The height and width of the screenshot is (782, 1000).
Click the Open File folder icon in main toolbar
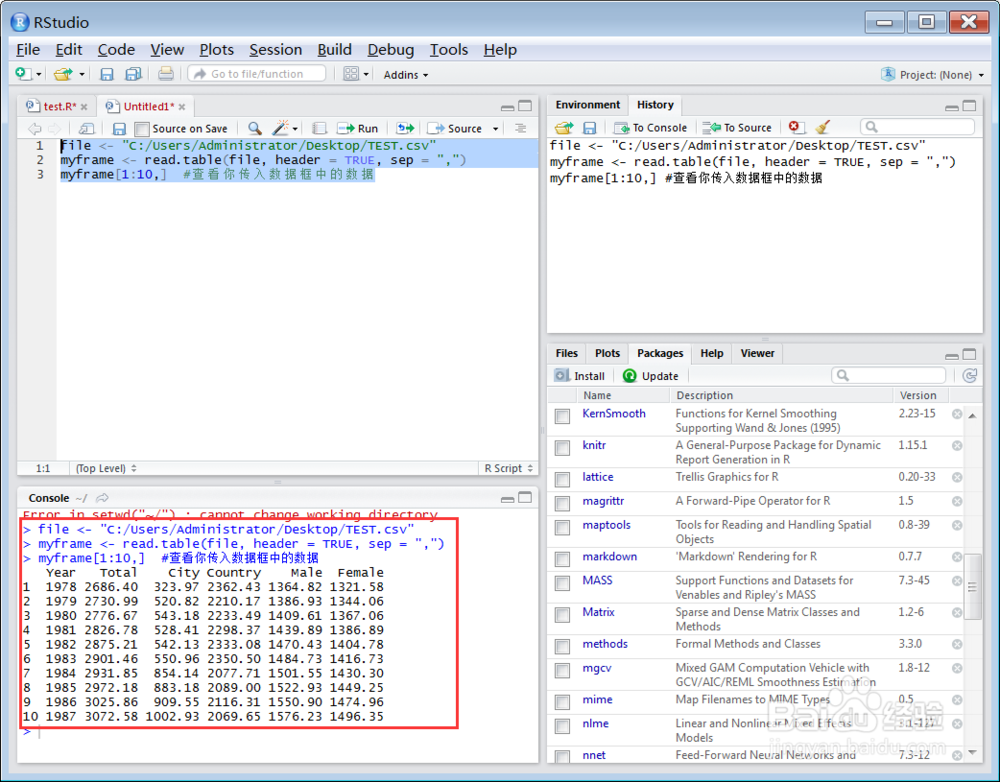[62, 74]
